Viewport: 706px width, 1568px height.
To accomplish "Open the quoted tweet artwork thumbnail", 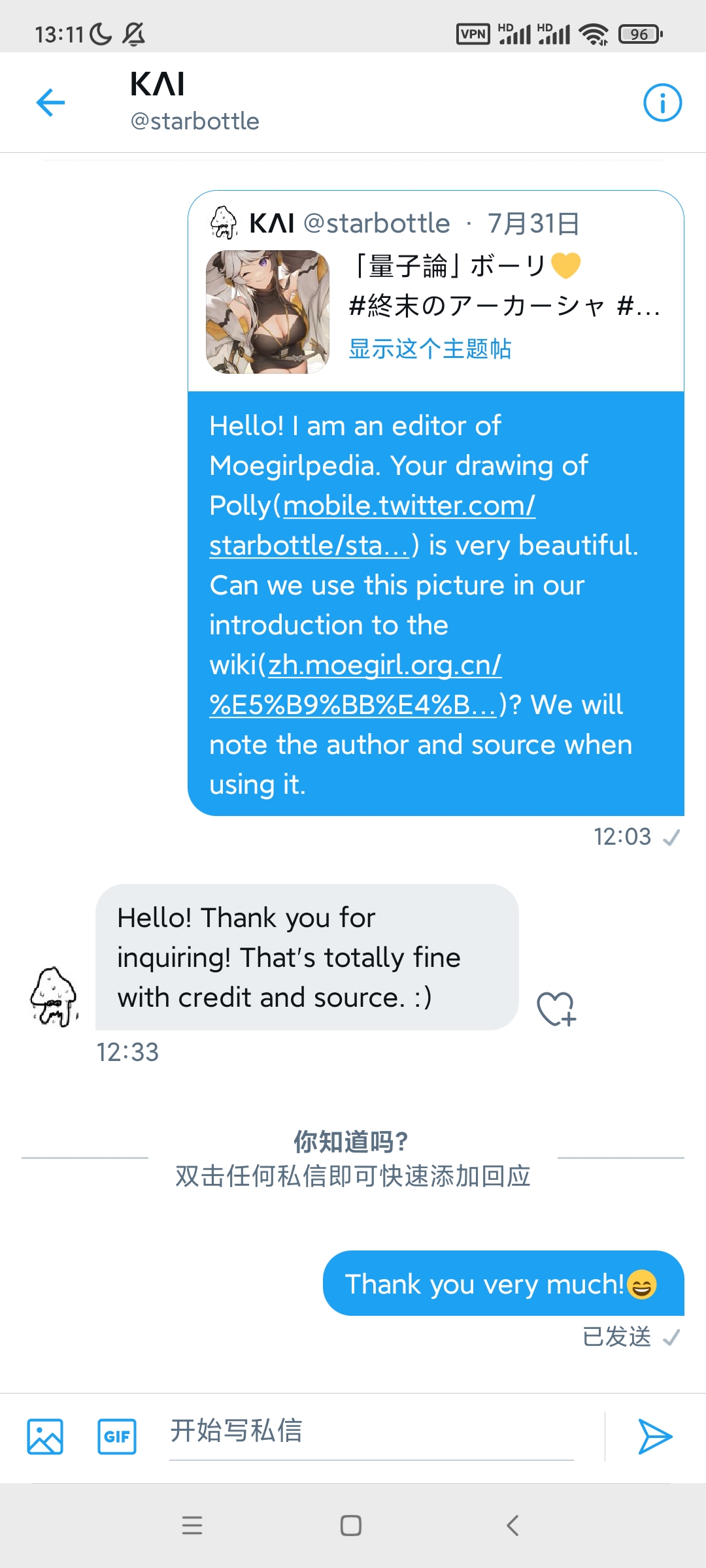I will [x=267, y=312].
